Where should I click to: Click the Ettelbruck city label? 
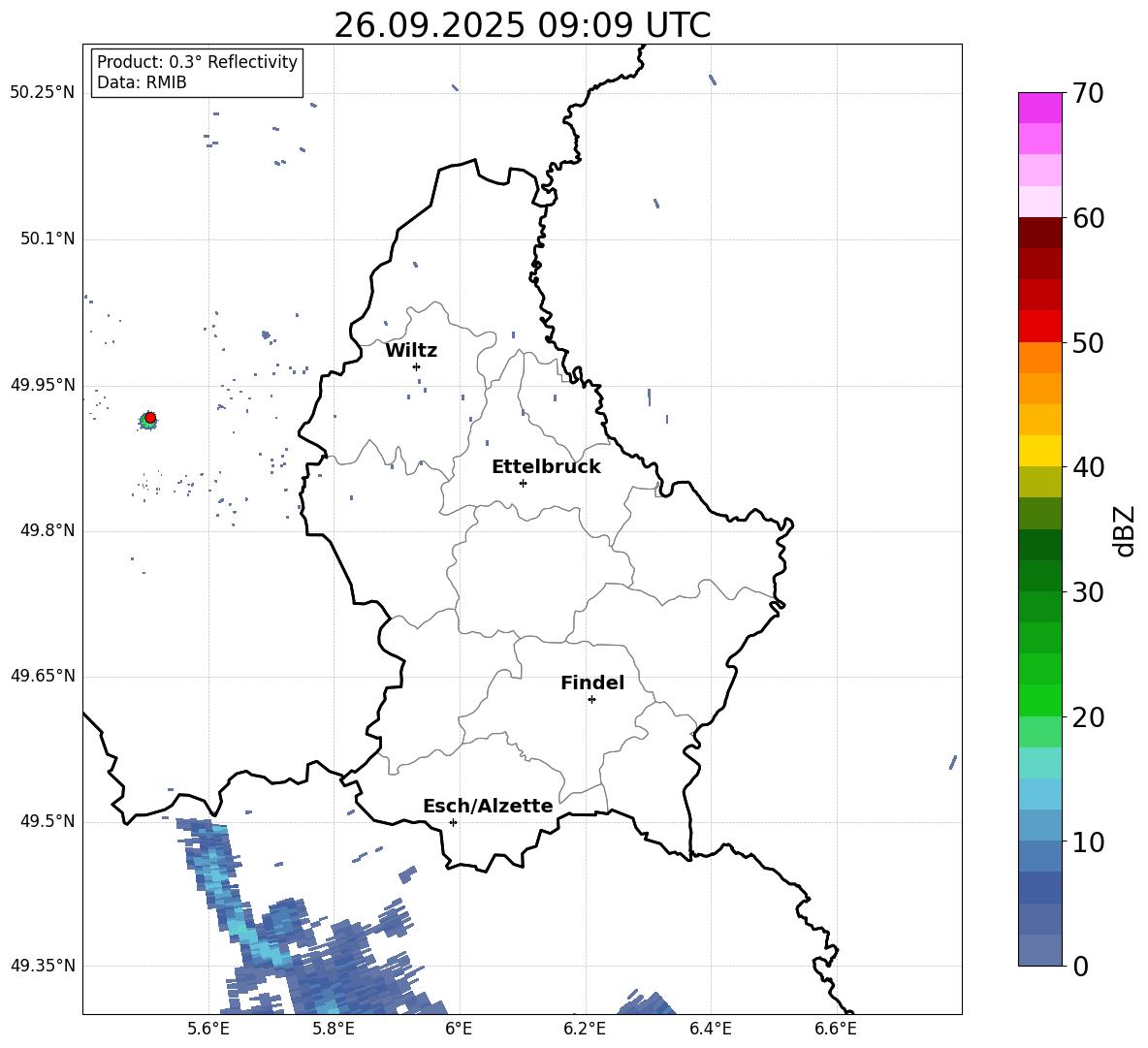[546, 467]
